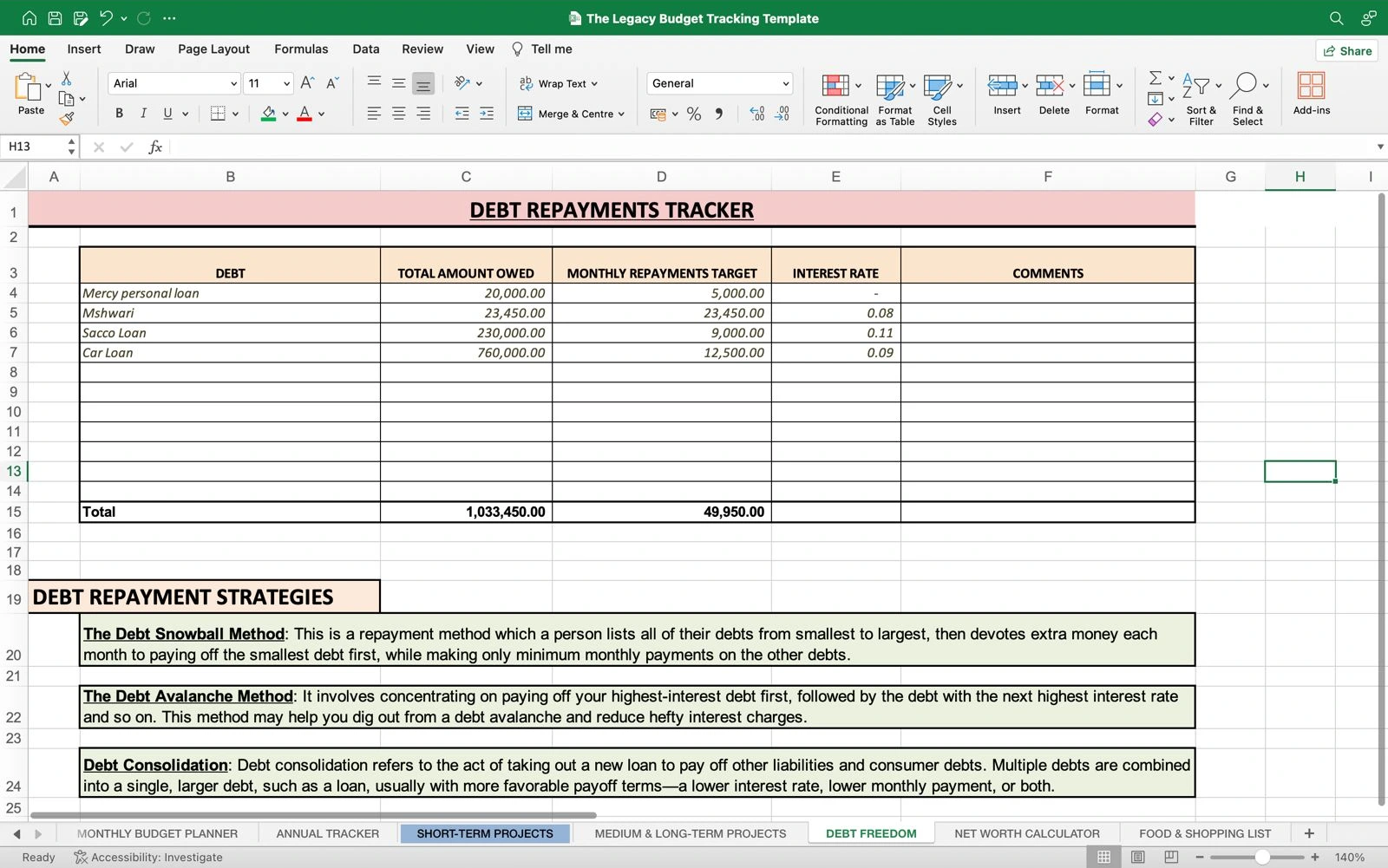Open the Data ribbon tab
1388x868 pixels.
365,49
